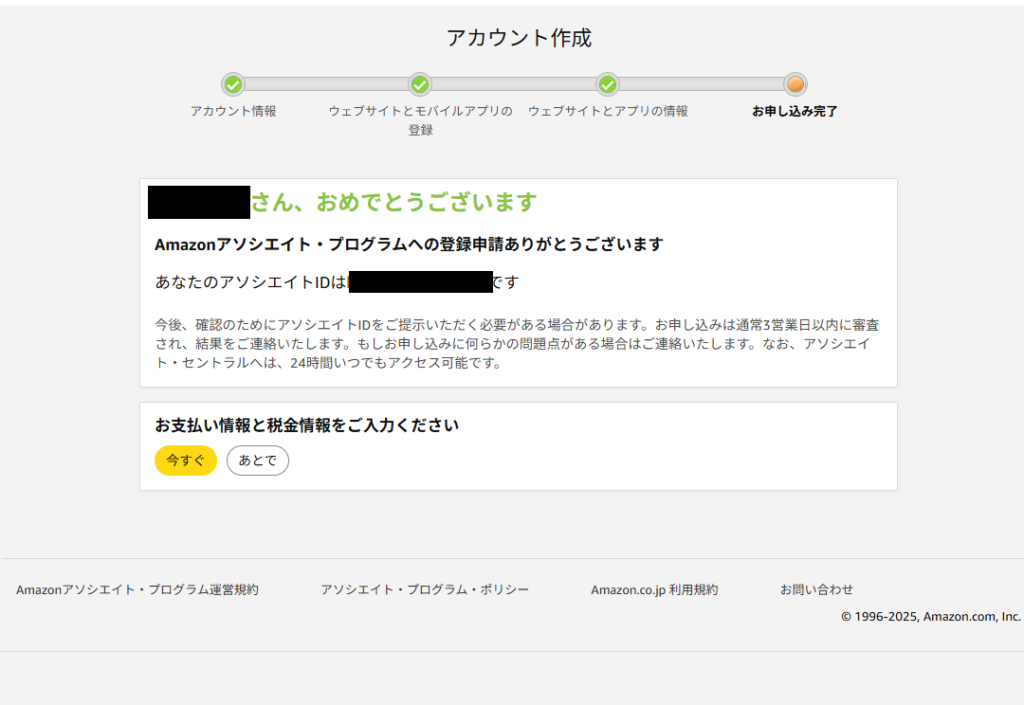Click the checkmark icon above ウェブサイトとアプリの情報
This screenshot has width=1024, height=705.
[x=607, y=85]
